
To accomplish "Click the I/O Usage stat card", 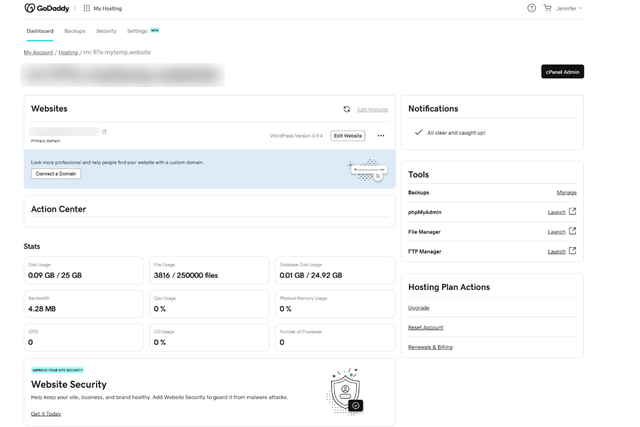I will coord(209,337).
